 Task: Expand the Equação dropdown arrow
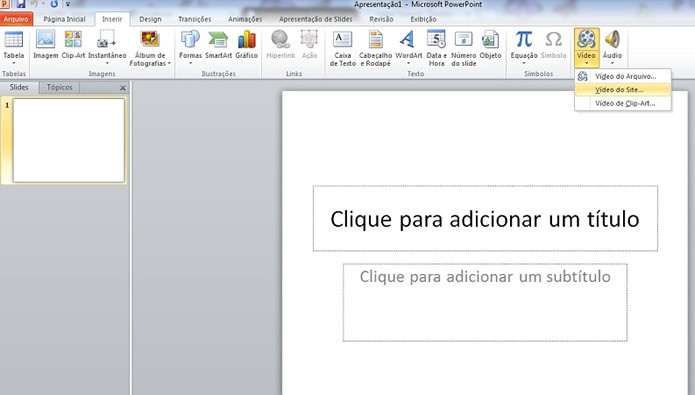click(x=523, y=63)
